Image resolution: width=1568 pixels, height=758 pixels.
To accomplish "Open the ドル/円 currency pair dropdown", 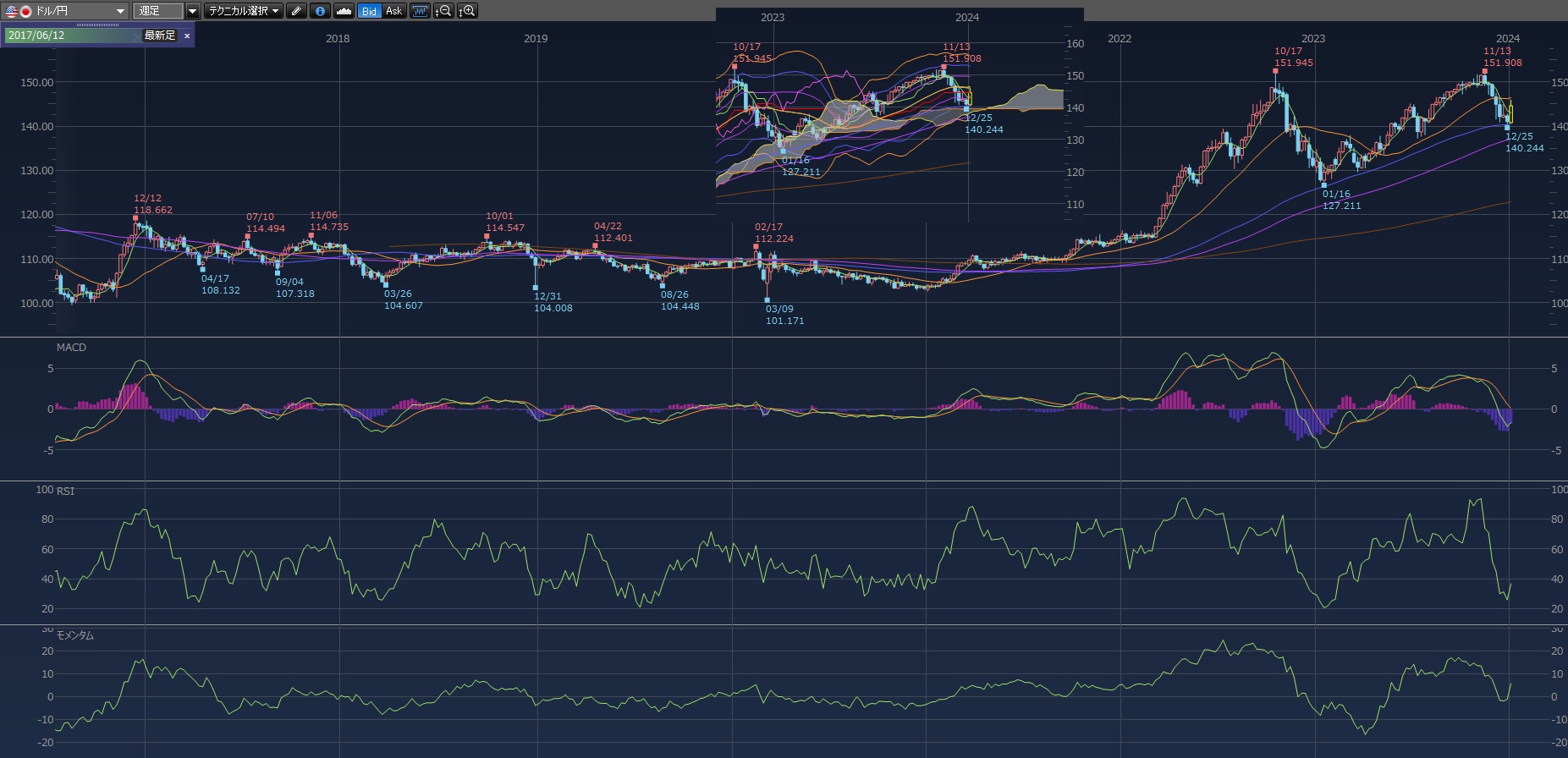I will pyautogui.click(x=119, y=11).
